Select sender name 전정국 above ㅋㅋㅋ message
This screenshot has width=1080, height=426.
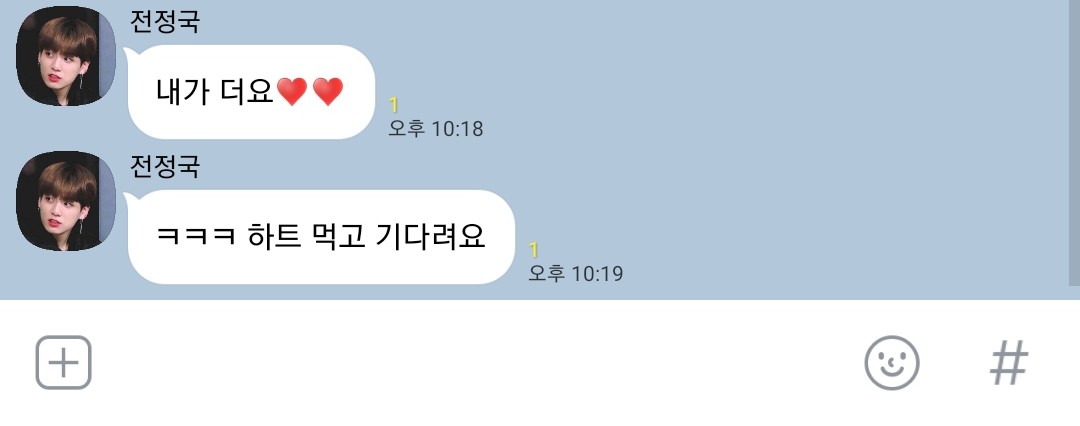(x=165, y=165)
